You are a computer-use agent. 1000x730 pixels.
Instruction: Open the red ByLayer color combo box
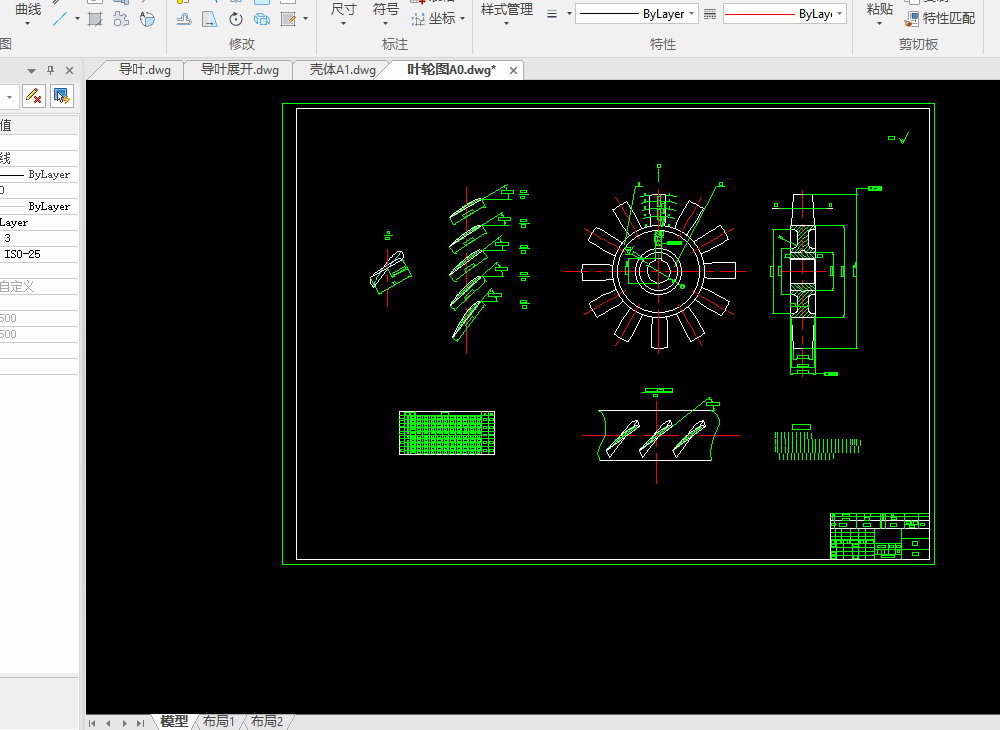784,14
